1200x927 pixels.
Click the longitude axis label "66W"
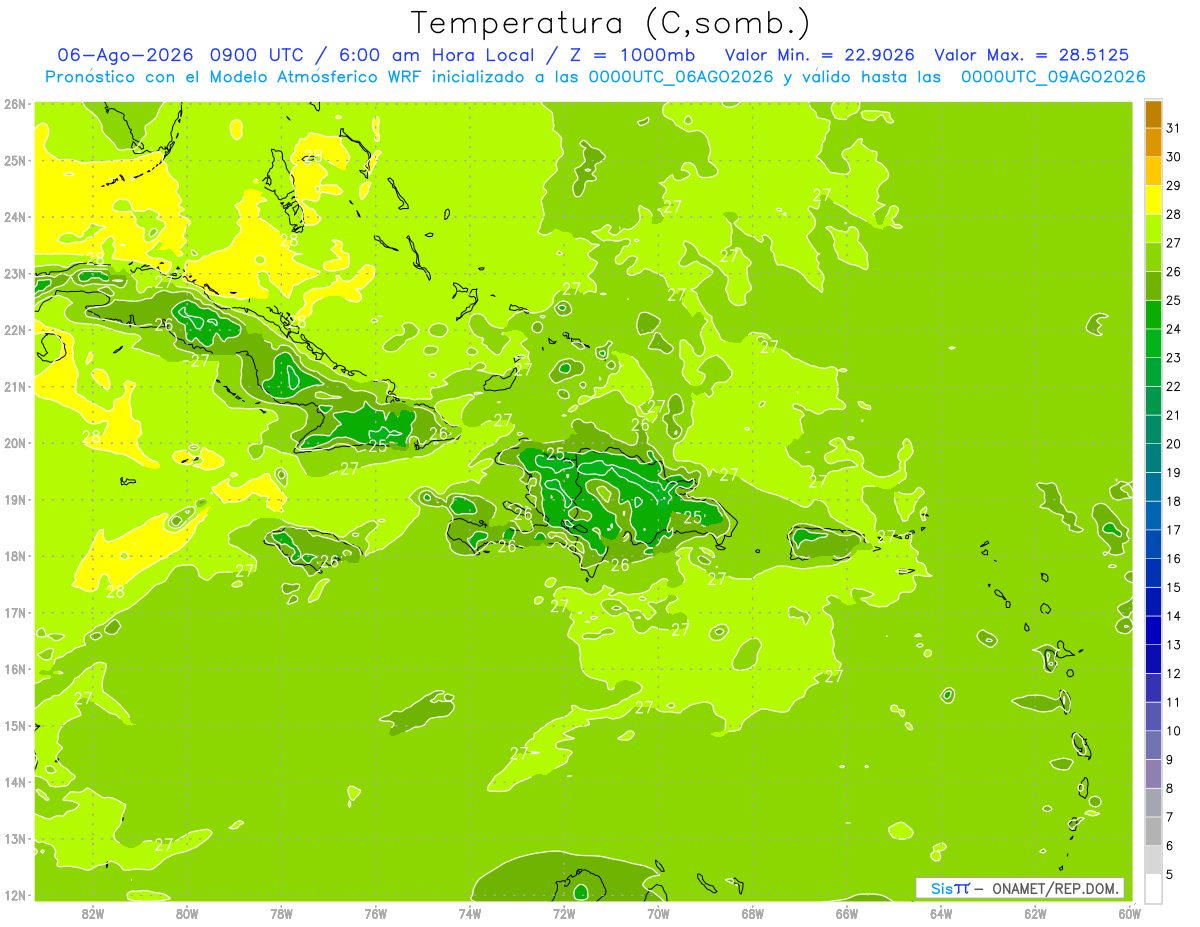[847, 913]
